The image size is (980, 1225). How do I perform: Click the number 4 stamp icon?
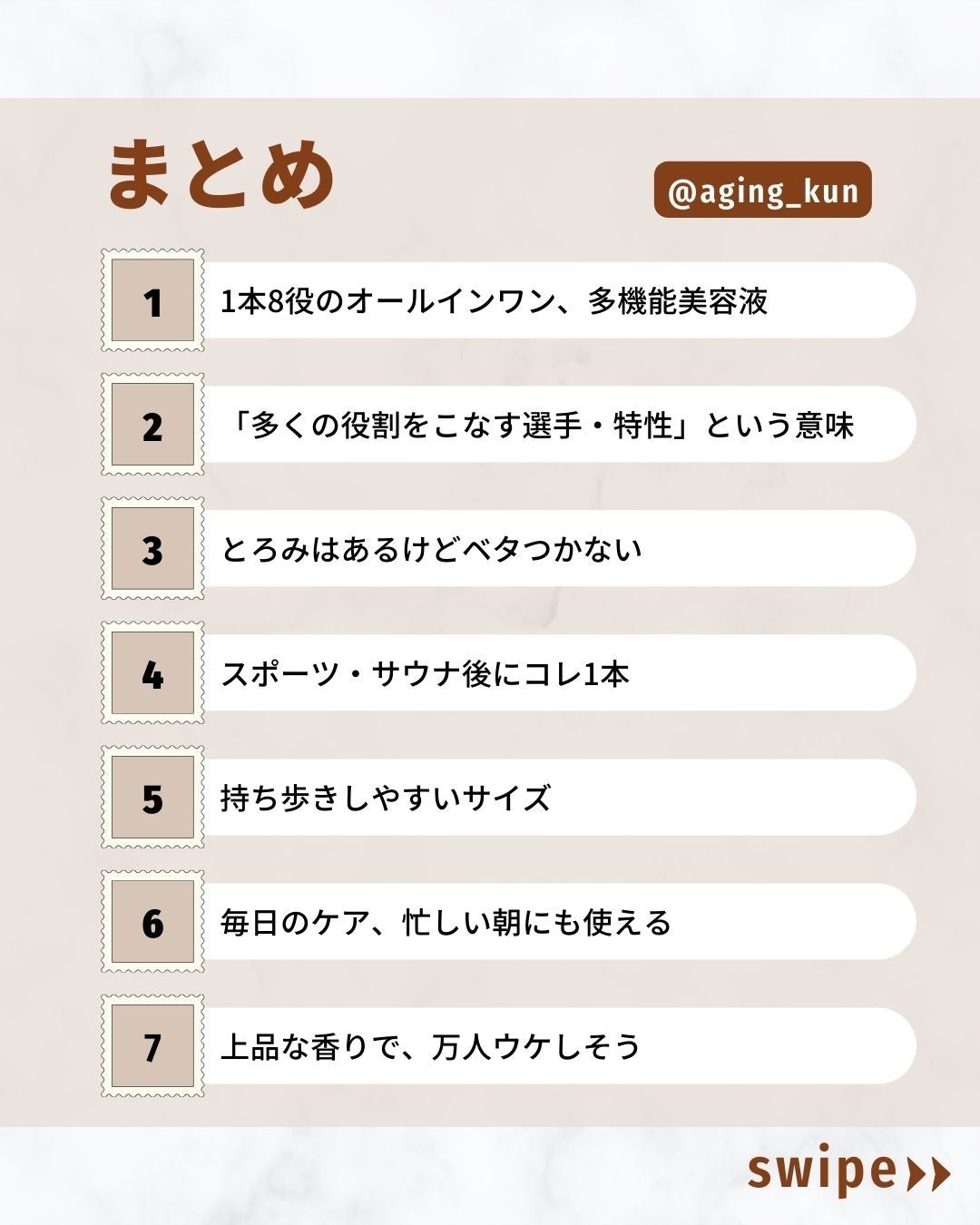pos(152,673)
